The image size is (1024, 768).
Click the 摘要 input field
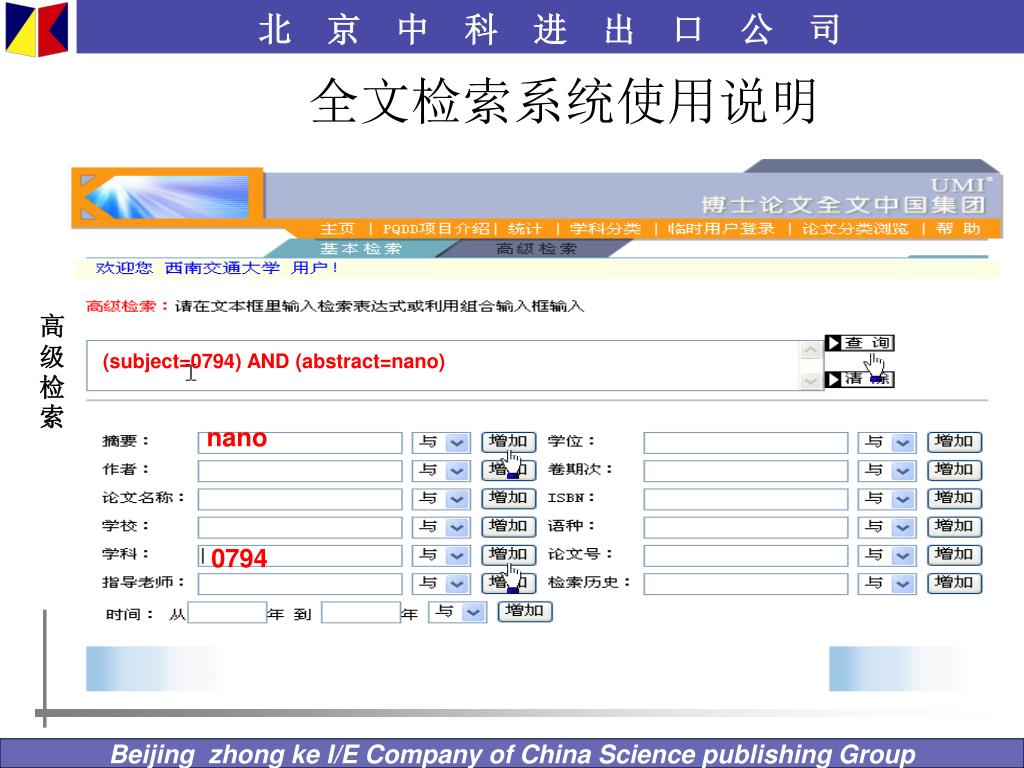[300, 443]
